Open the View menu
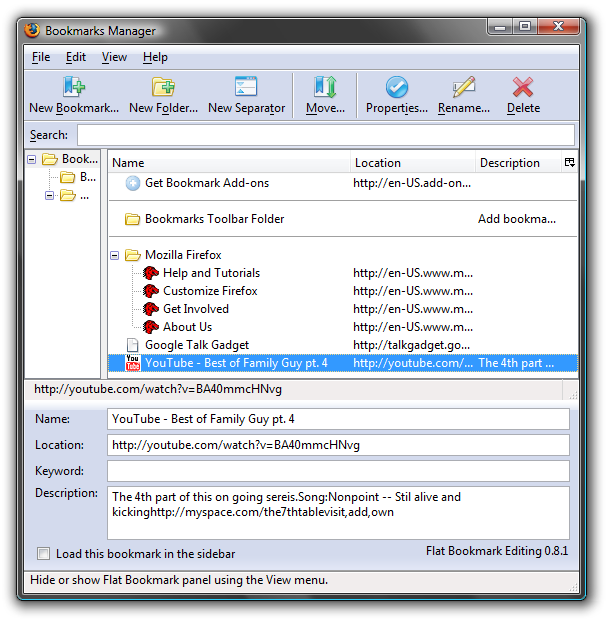Screen dimensions: 607x620 [x=114, y=57]
